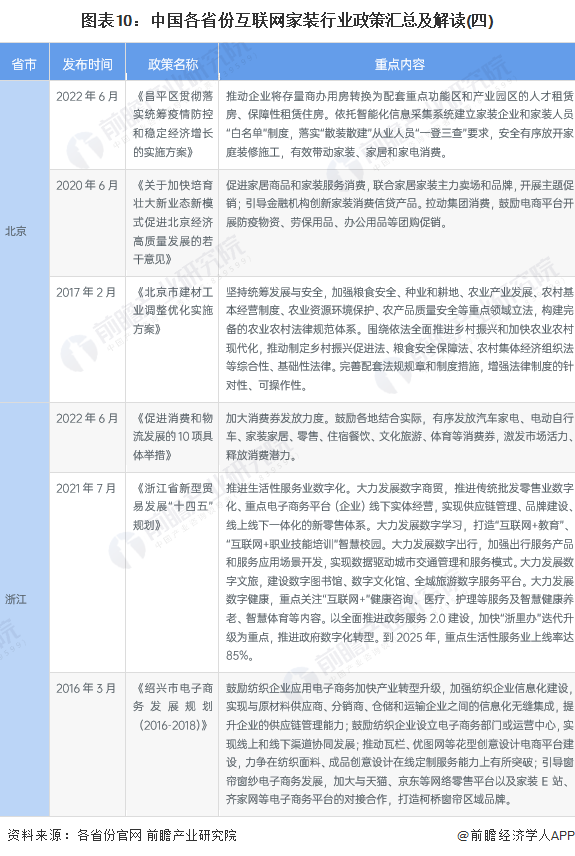Select the 省市 column header
The image size is (575, 856).
coord(24,64)
